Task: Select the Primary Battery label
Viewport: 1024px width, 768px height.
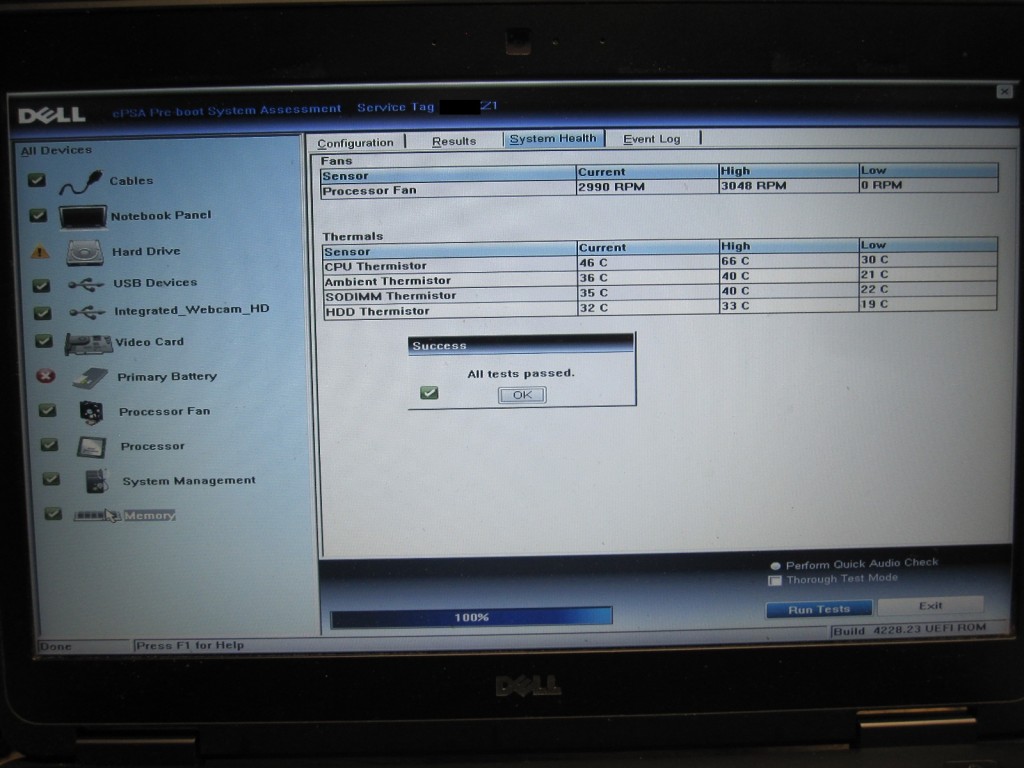Action: coord(167,377)
